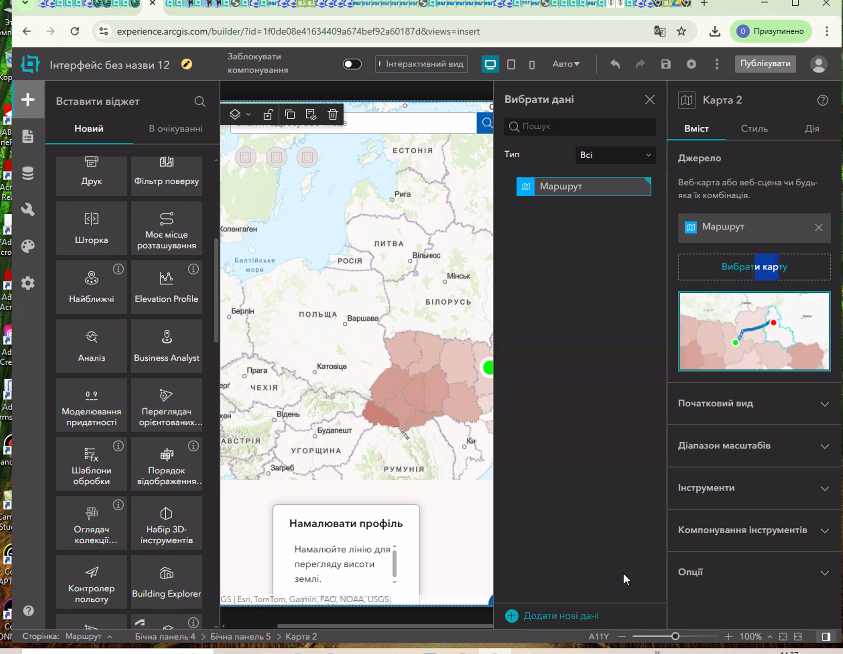Click the Додати нові дані link
The height and width of the screenshot is (654, 843).
[560, 616]
